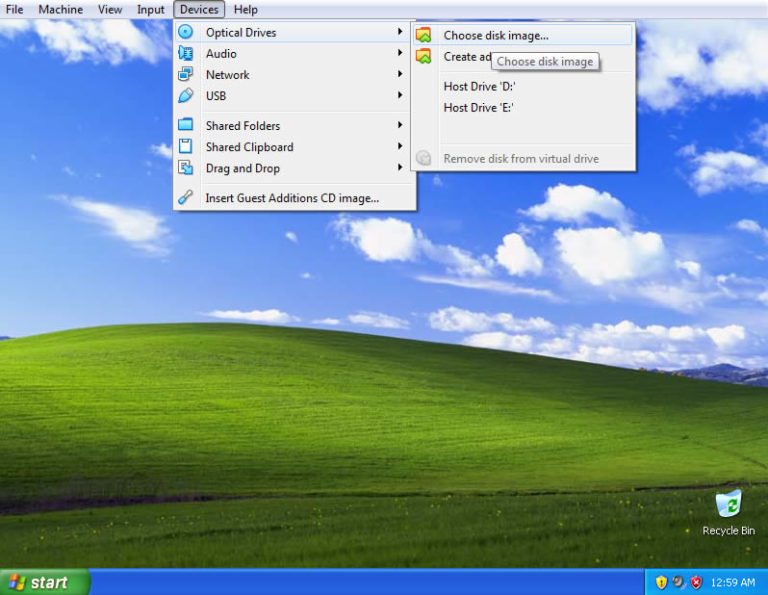
Task: Click the greyed Remove disk icon
Action: click(x=423, y=158)
